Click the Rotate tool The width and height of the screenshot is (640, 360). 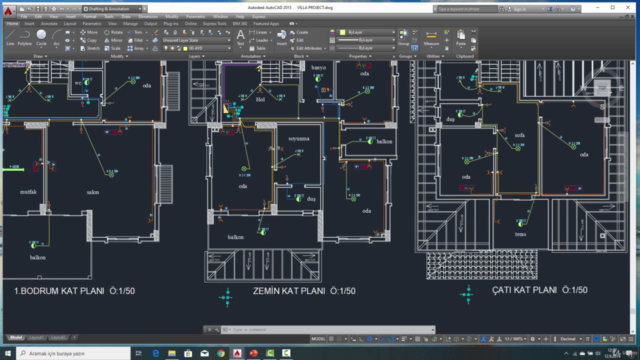tap(113, 32)
